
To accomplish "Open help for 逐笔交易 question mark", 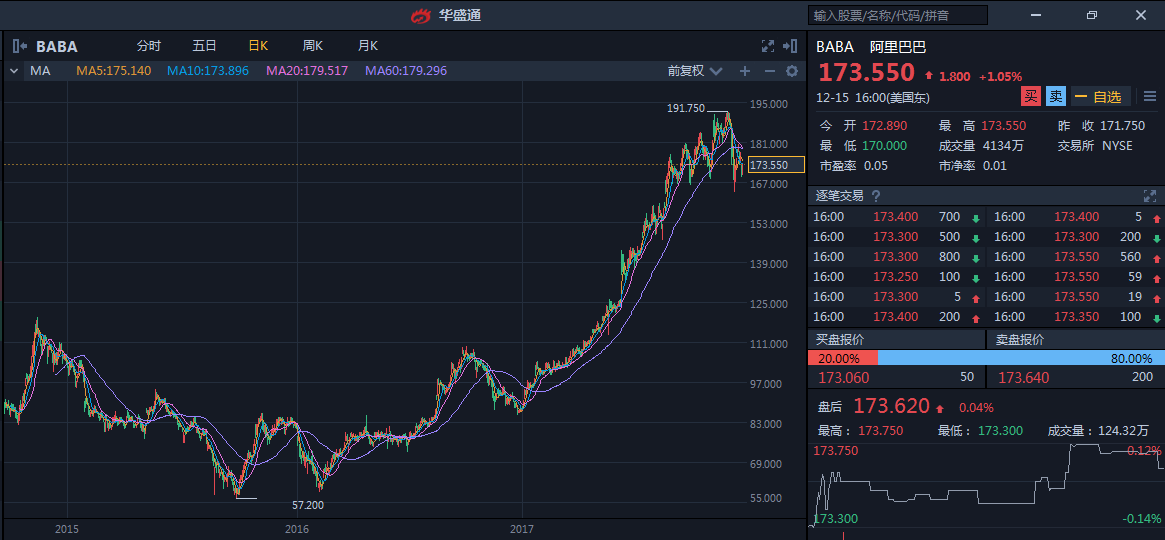I will pyautogui.click(x=876, y=196).
